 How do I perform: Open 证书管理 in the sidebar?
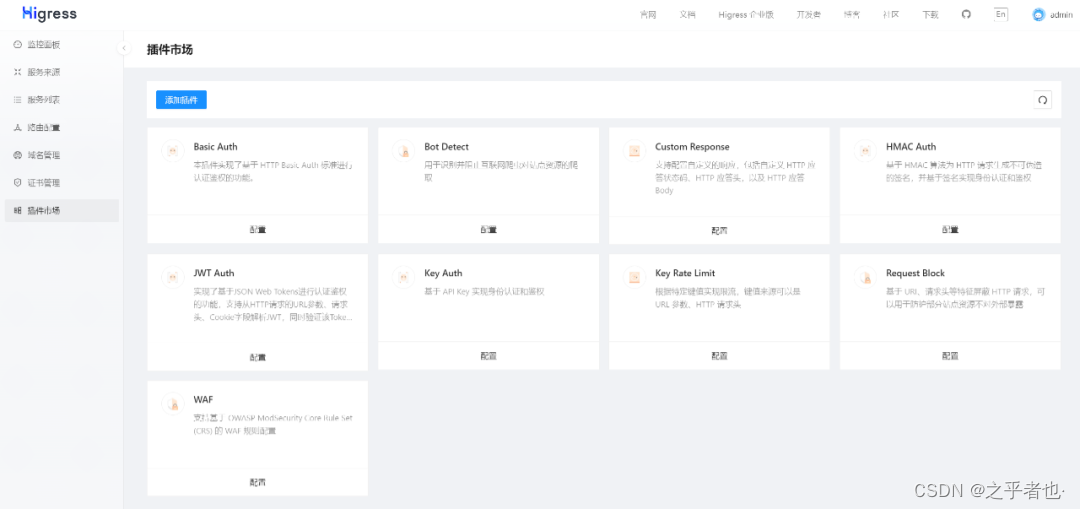point(62,183)
